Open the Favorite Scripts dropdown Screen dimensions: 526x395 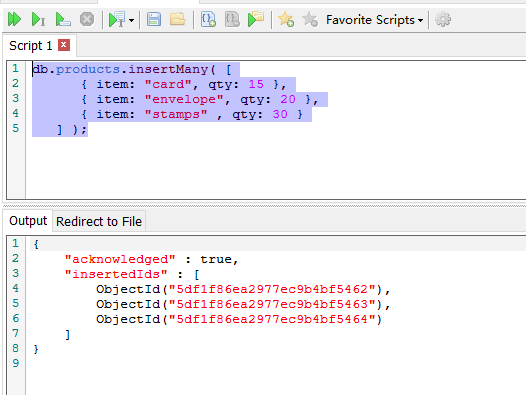(x=374, y=20)
